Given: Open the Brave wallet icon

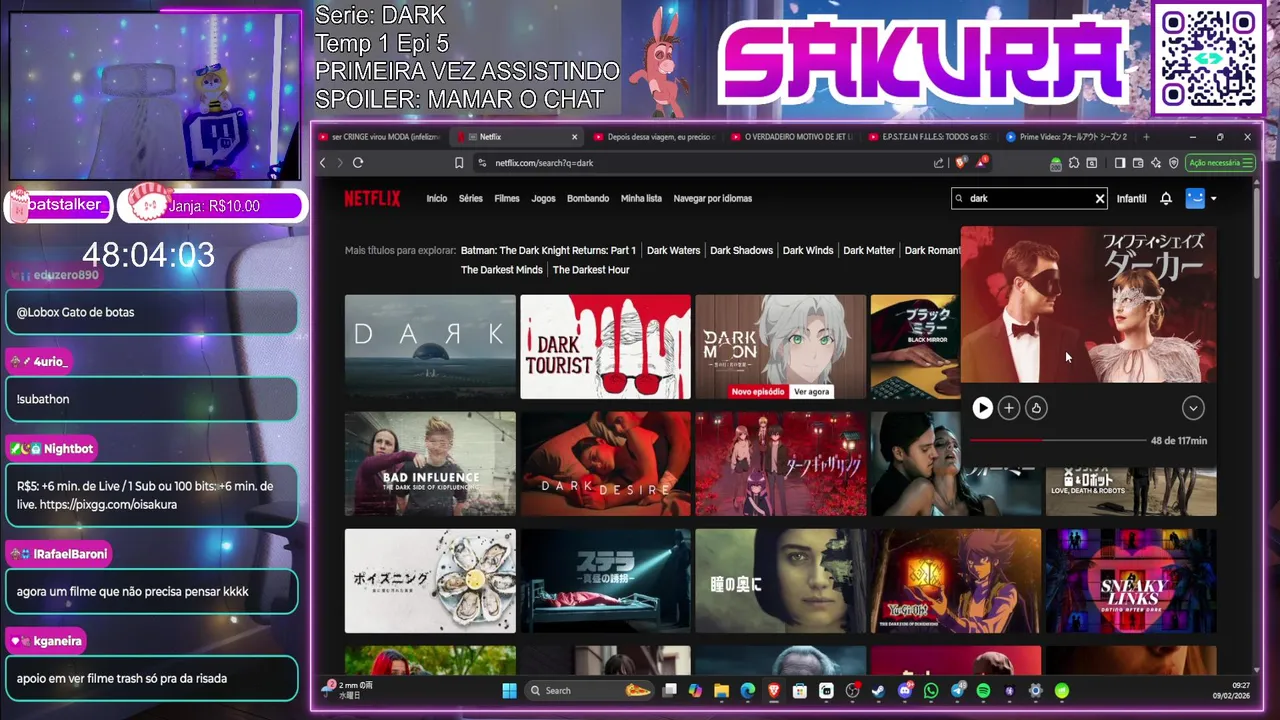Looking at the screenshot, I should (x=1138, y=163).
